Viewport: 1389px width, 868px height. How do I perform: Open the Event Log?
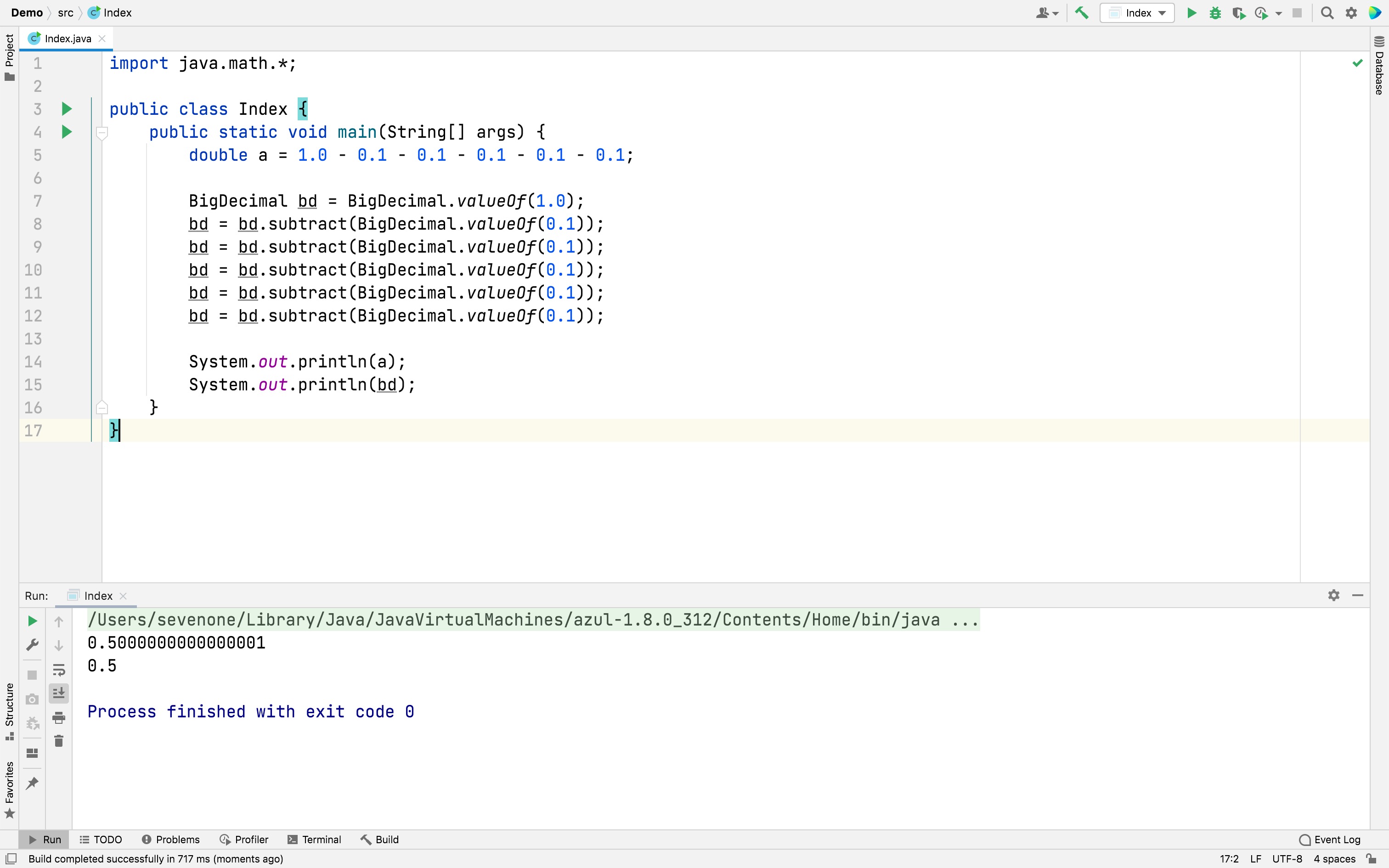(x=1330, y=840)
